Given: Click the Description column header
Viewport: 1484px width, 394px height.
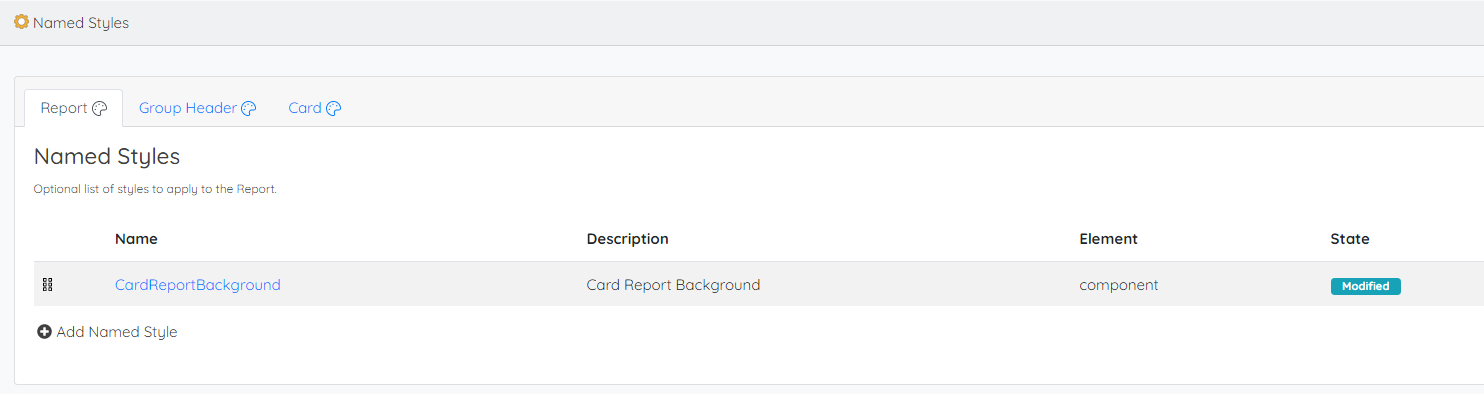Looking at the screenshot, I should (x=627, y=239).
